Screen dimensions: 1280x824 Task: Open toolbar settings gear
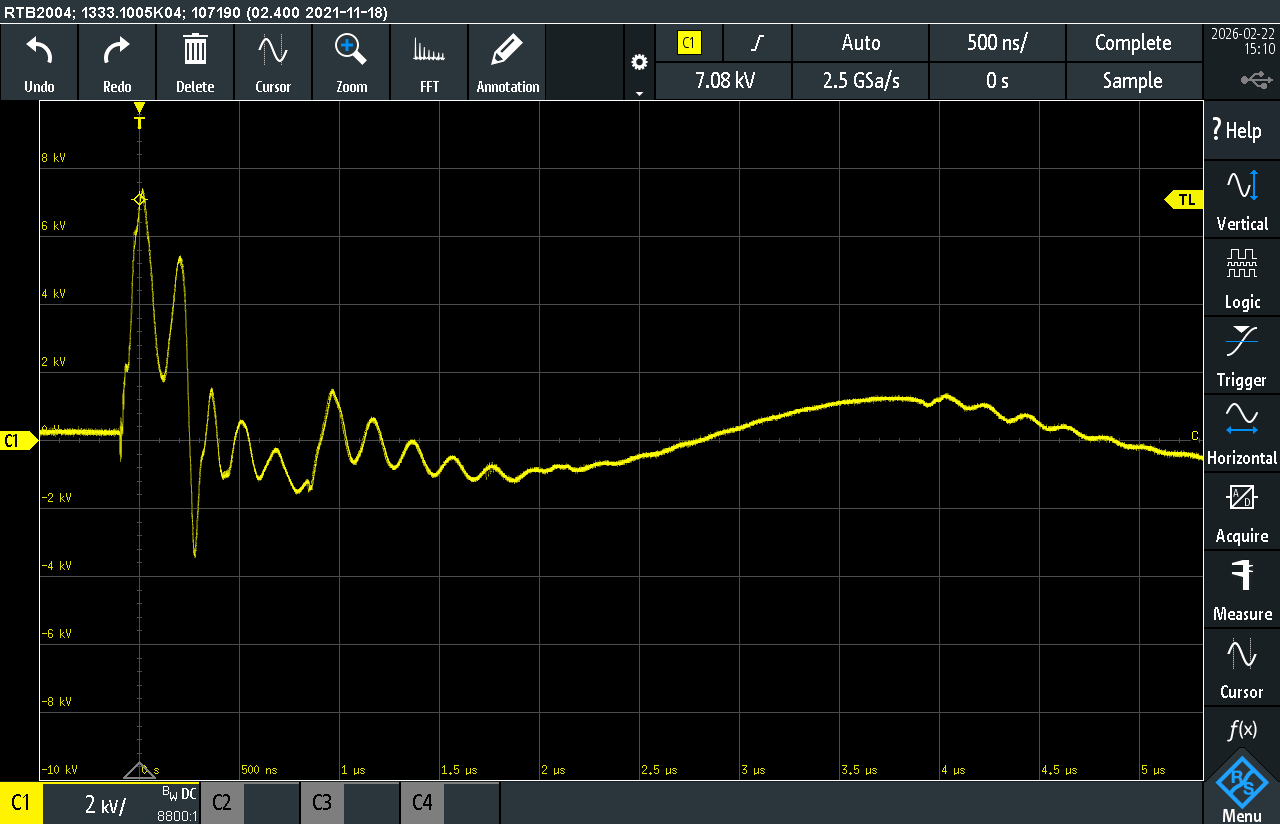coord(639,63)
